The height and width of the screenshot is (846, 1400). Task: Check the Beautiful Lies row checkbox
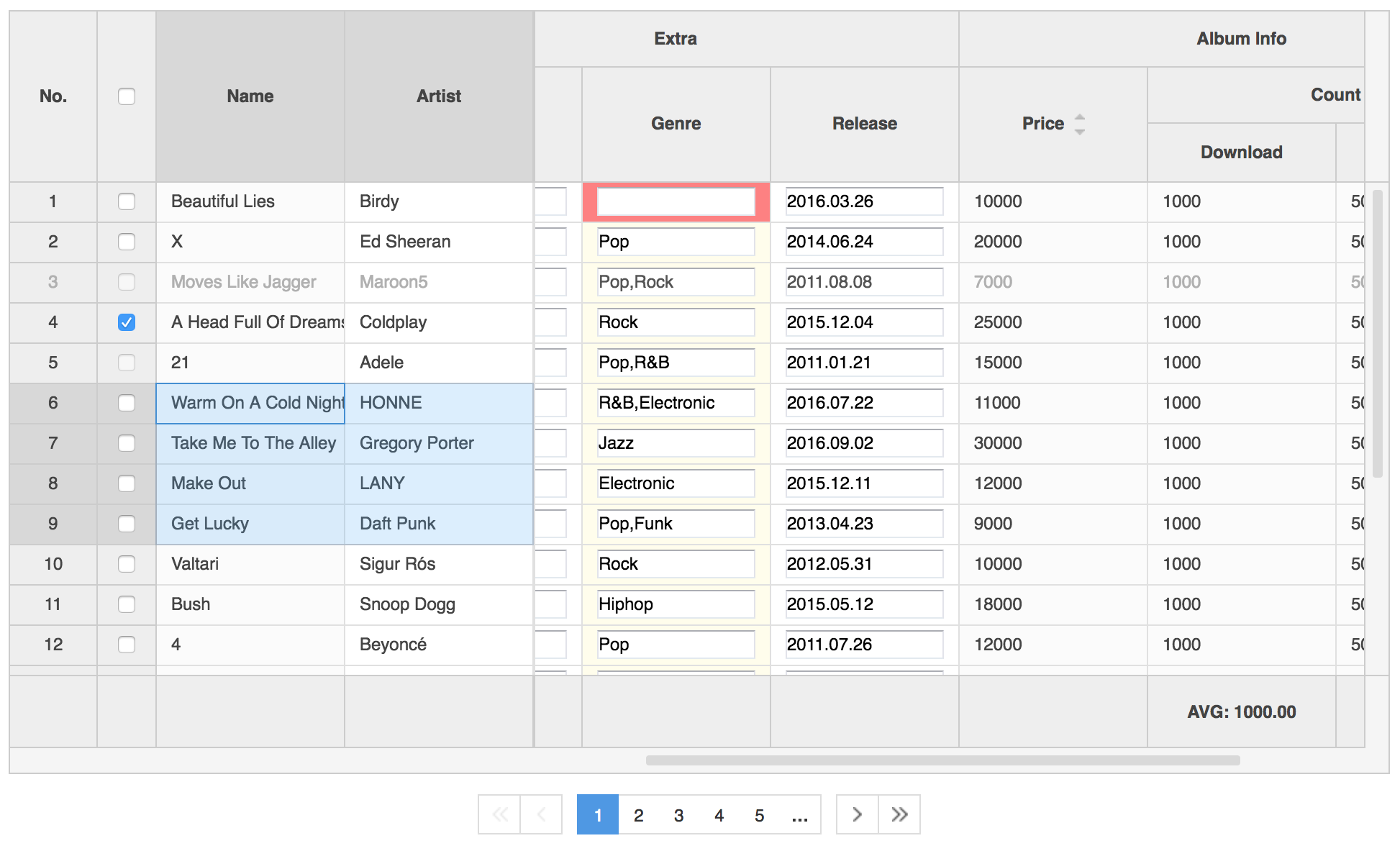[x=127, y=201]
